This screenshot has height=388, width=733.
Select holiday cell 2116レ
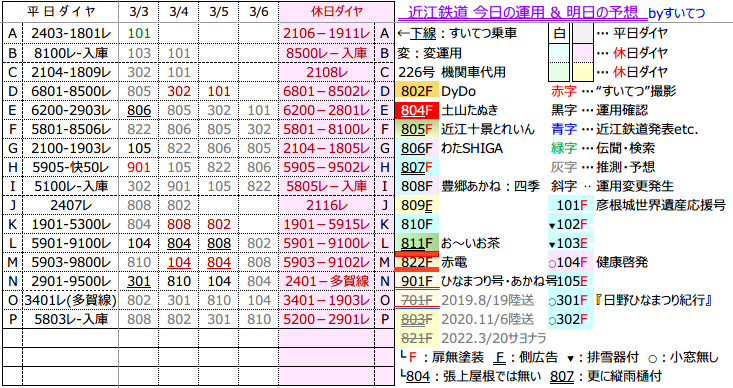(x=327, y=205)
